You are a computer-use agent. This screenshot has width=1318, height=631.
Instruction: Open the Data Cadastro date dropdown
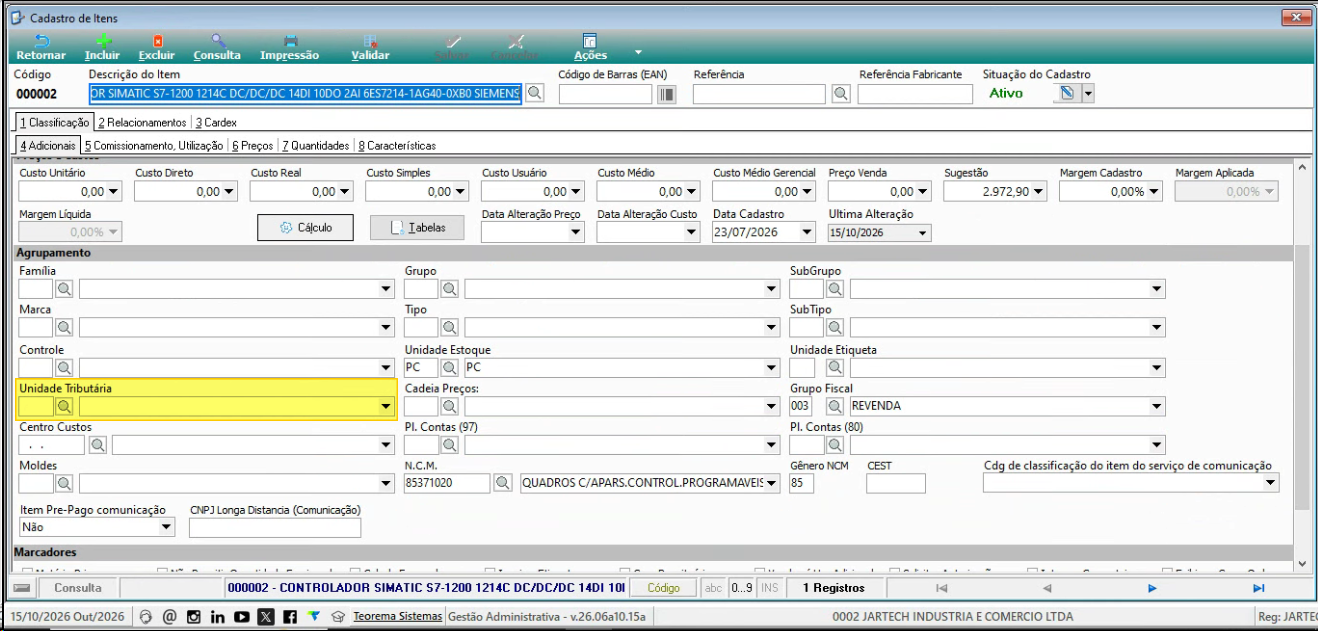(808, 232)
